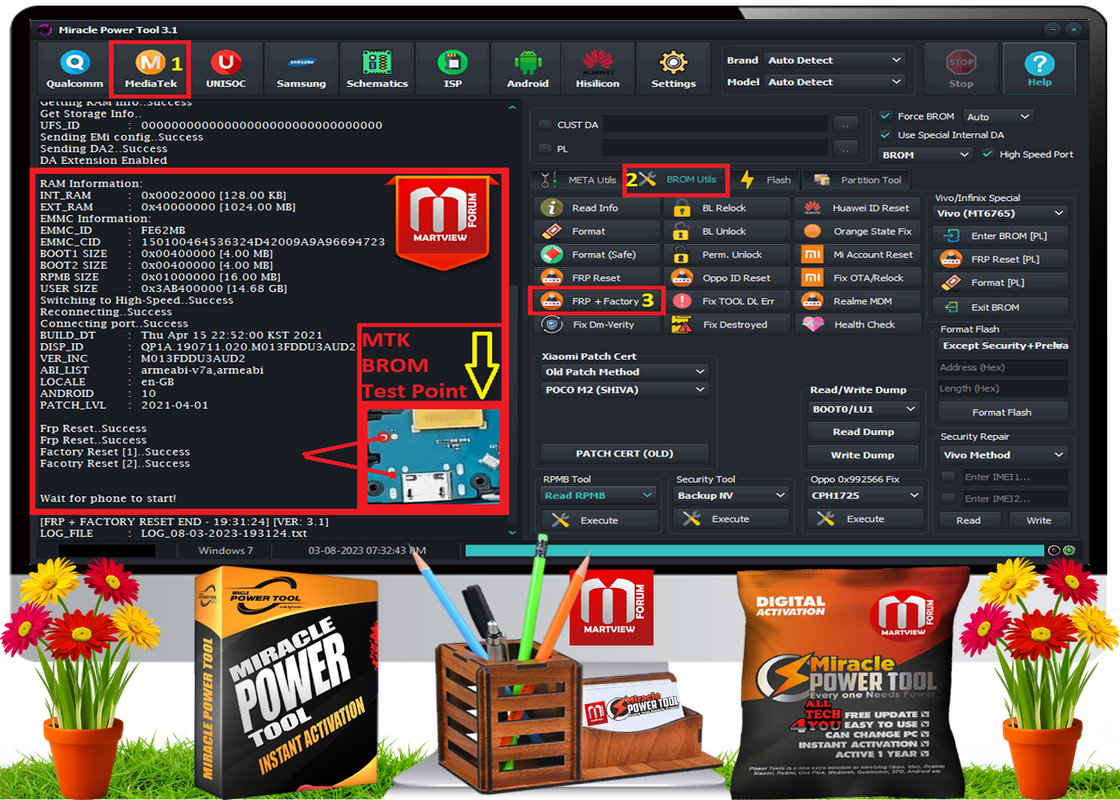This screenshot has height=800, width=1120.
Task: Run Huawei ID Reset
Action: coord(858,208)
